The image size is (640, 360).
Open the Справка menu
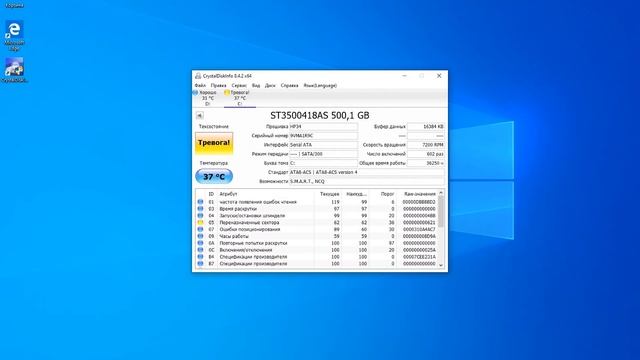click(289, 86)
